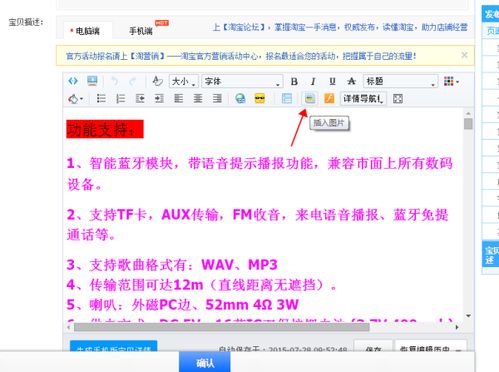Toggle underline formatting
The width and height of the screenshot is (499, 372).
[332, 81]
